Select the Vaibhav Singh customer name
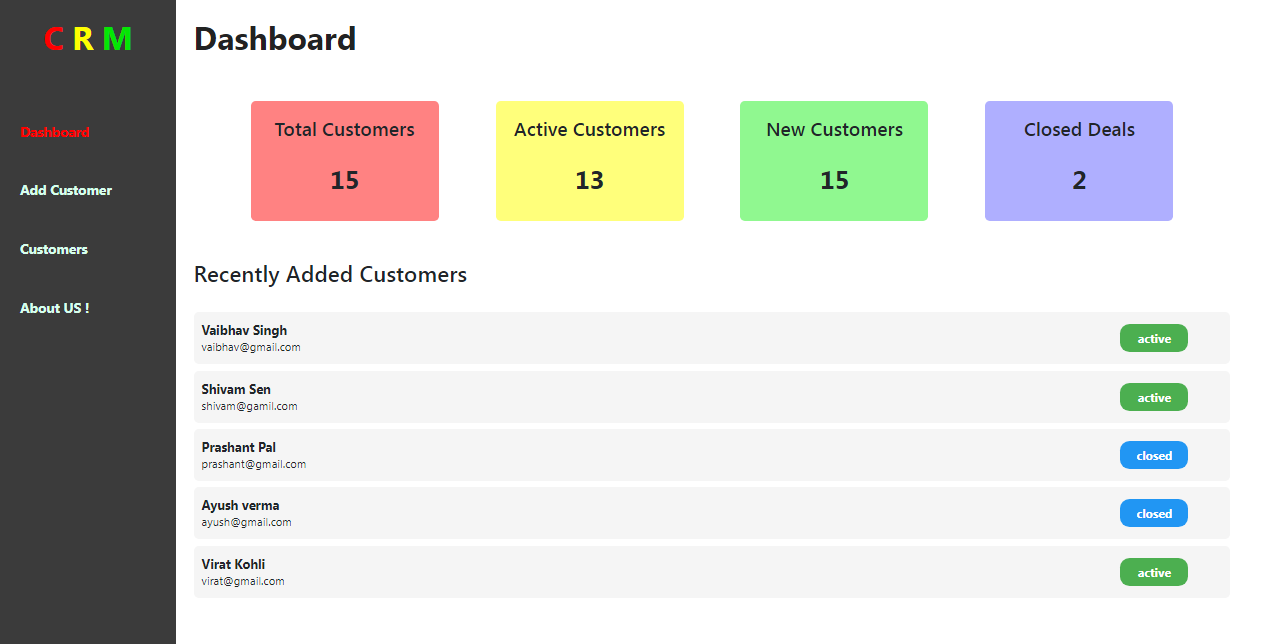 point(244,330)
